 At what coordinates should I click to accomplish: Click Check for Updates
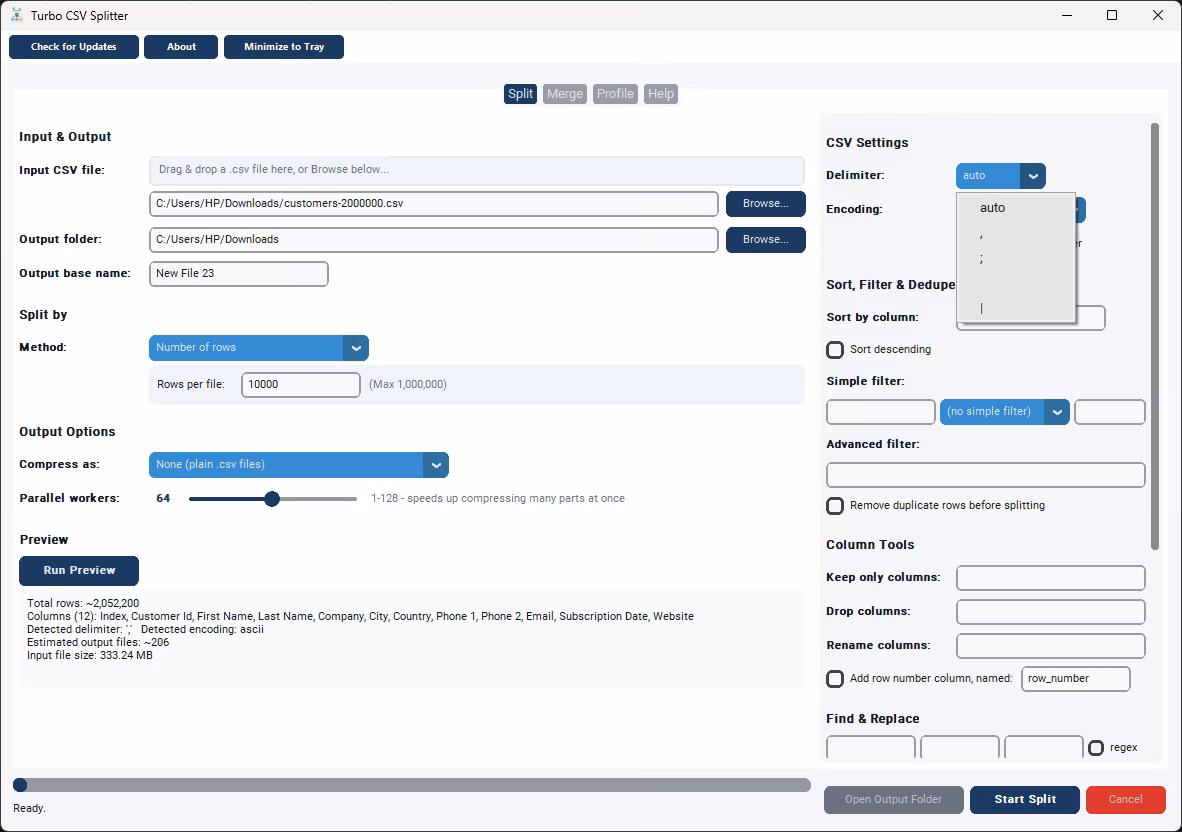(x=74, y=47)
